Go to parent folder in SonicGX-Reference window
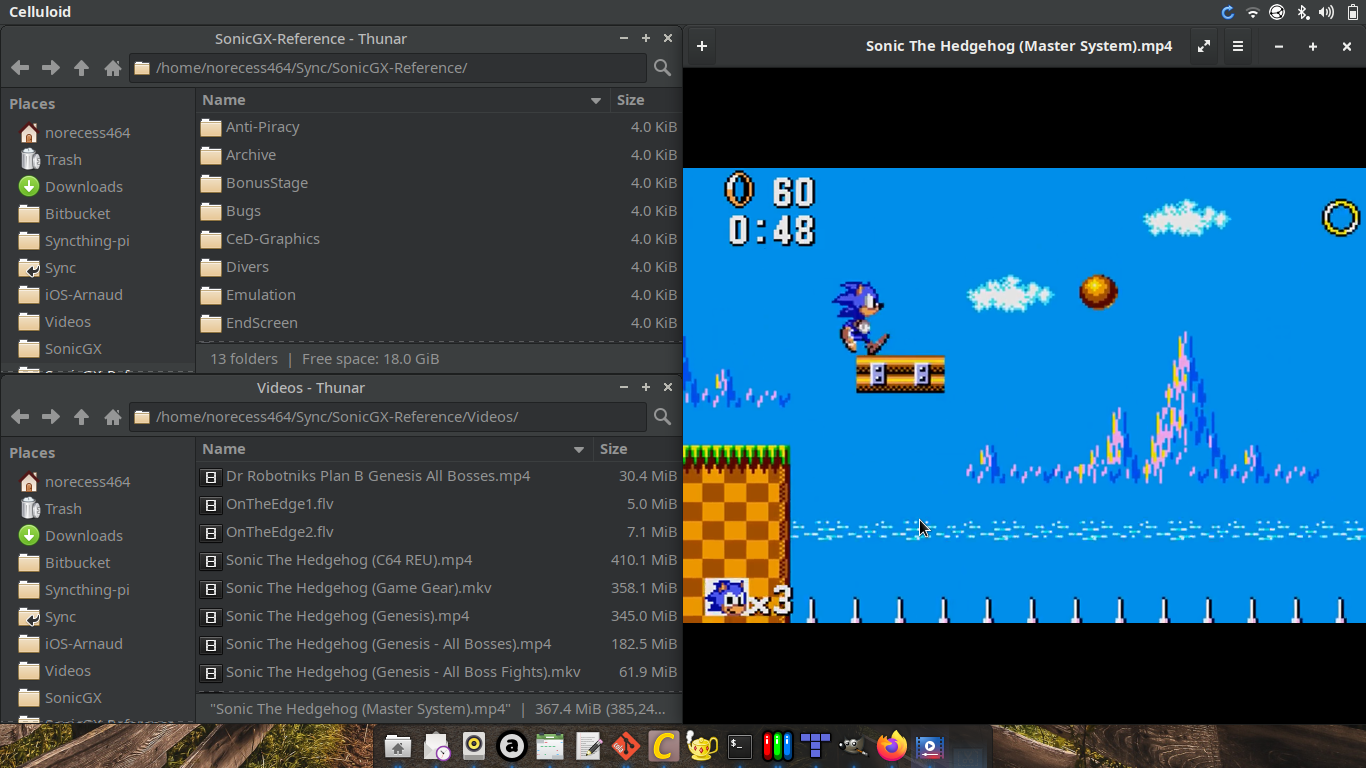1366x768 pixels. click(82, 68)
